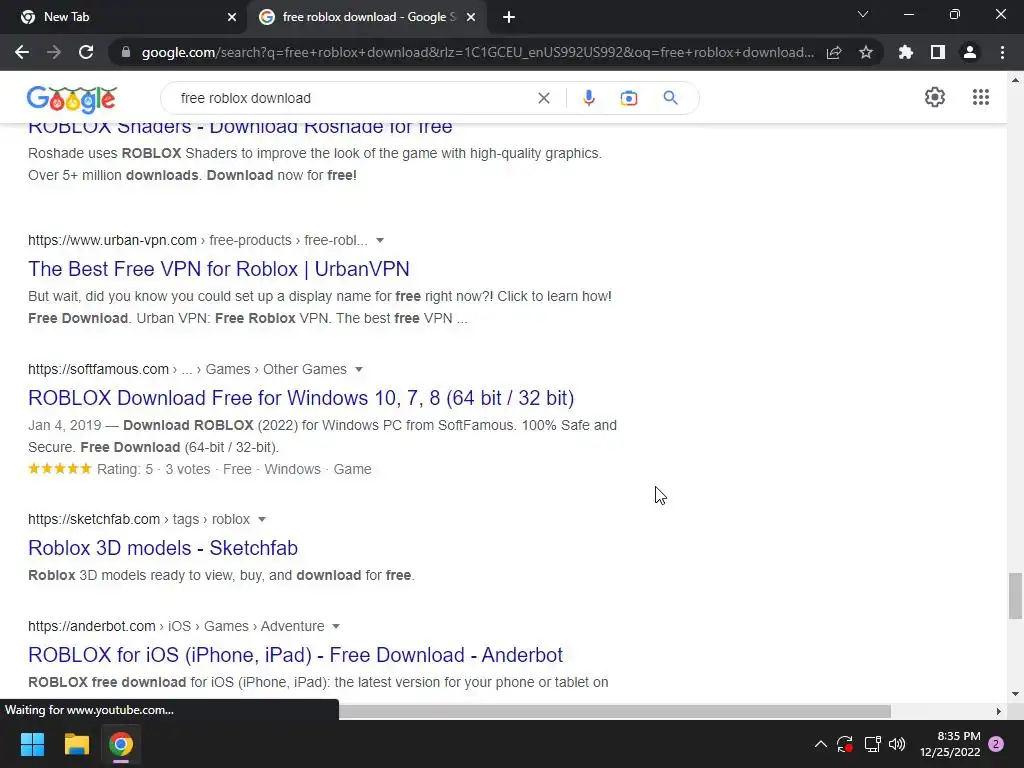The width and height of the screenshot is (1024, 768).
Task: Go back to the previous page
Action: pyautogui.click(x=22, y=52)
